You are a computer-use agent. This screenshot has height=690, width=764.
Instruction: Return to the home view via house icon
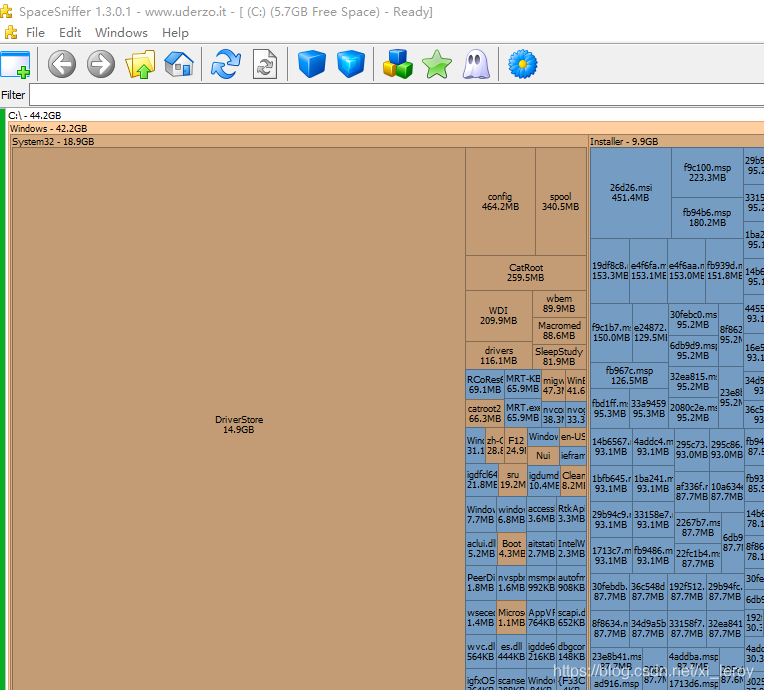(179, 64)
